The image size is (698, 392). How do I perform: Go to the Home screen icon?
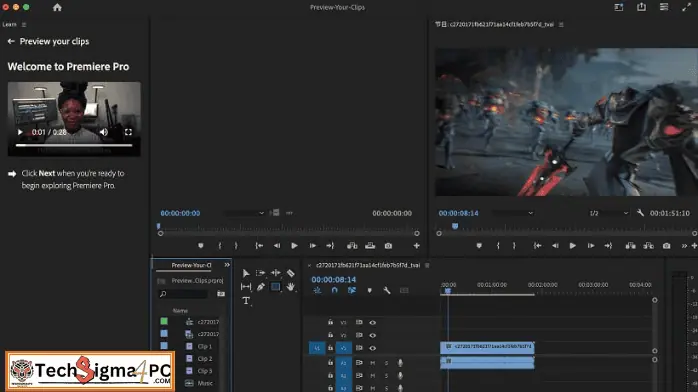click(57, 8)
